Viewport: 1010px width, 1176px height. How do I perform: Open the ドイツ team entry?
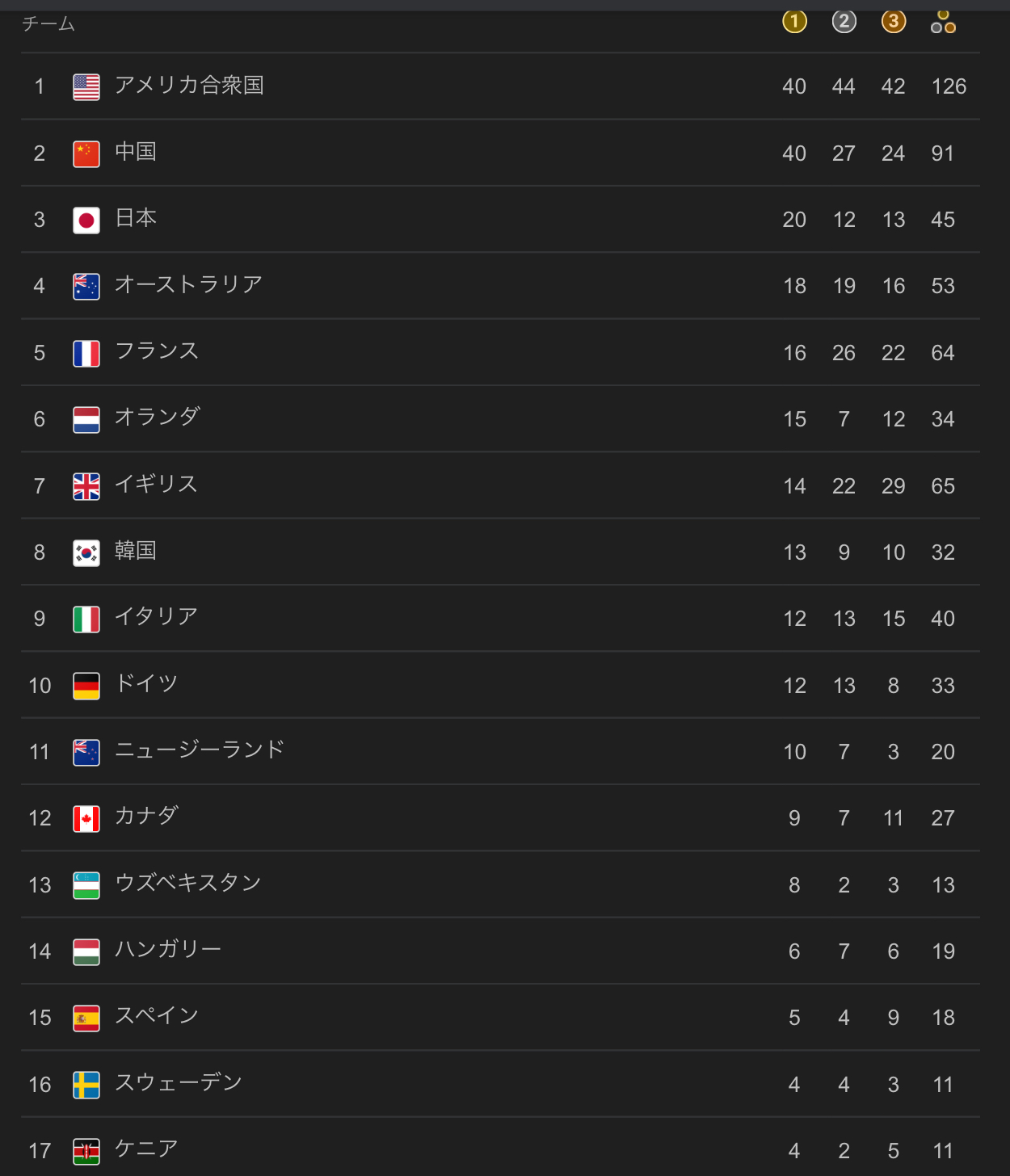[500, 685]
